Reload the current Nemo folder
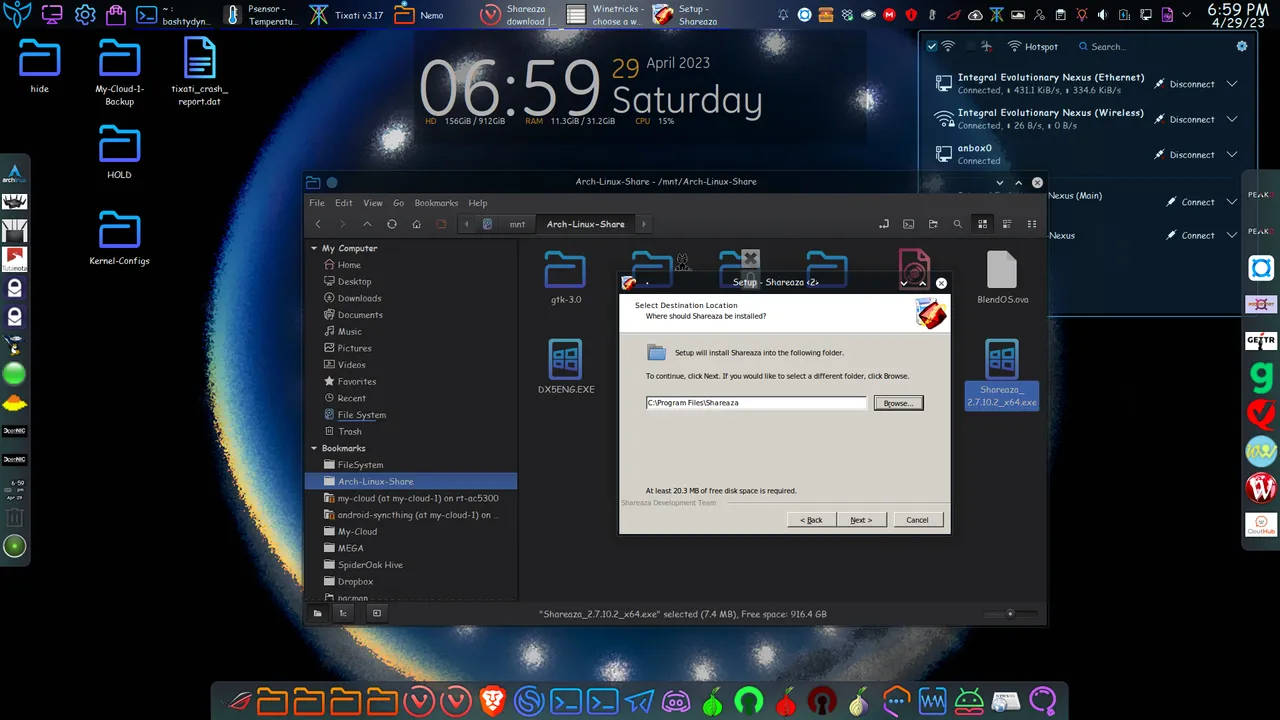Viewport: 1280px width, 720px height. pyautogui.click(x=392, y=224)
